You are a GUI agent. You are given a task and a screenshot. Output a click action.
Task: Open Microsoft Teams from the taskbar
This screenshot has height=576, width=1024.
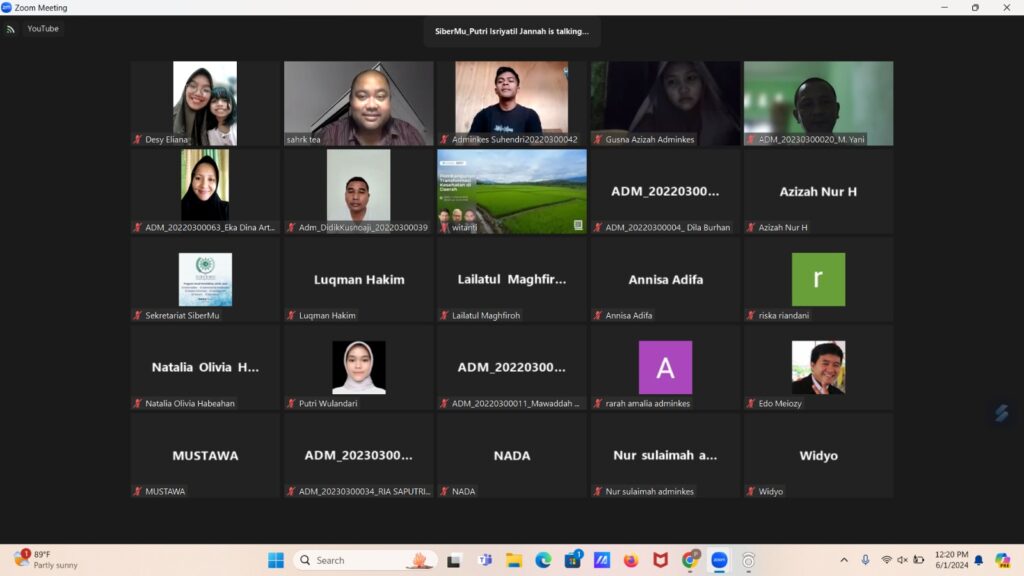[484, 560]
